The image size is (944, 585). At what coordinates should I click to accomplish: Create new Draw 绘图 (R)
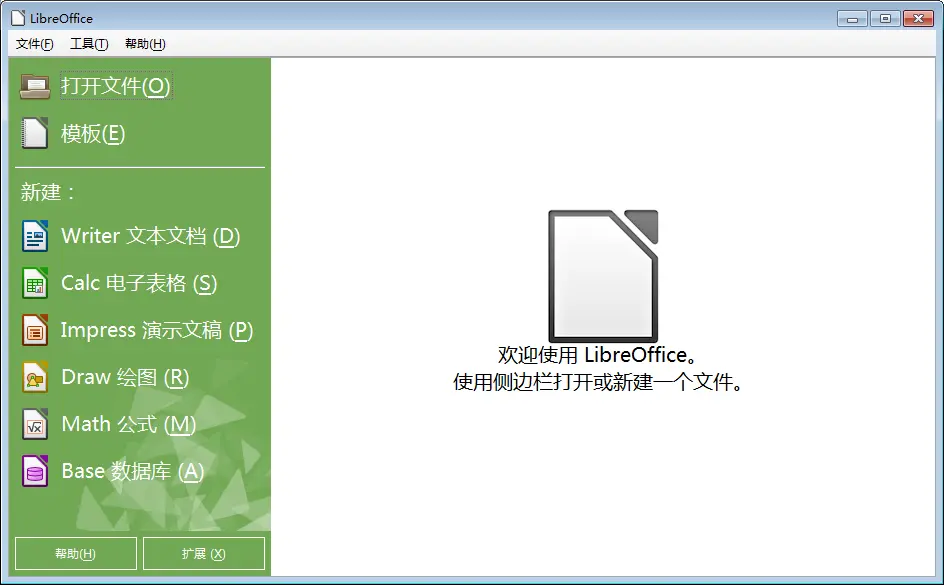pyautogui.click(x=125, y=377)
